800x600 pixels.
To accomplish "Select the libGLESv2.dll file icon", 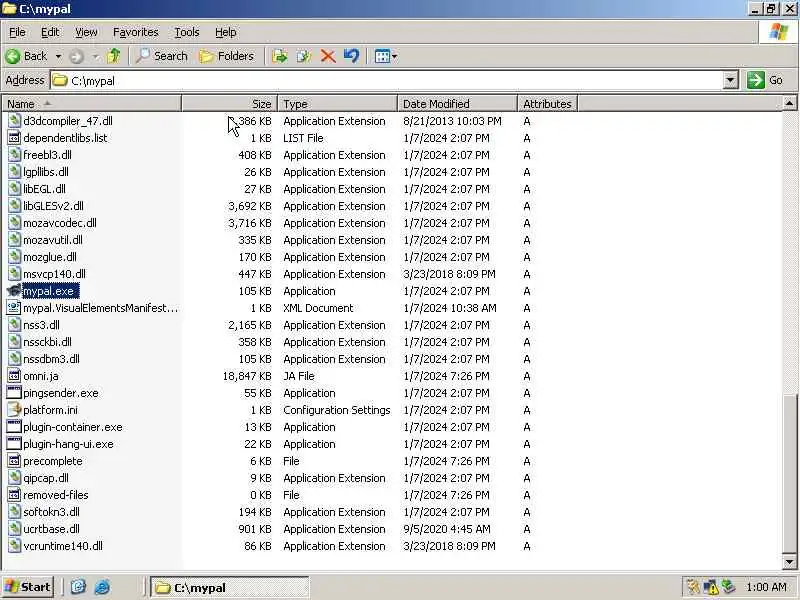I will point(14,206).
